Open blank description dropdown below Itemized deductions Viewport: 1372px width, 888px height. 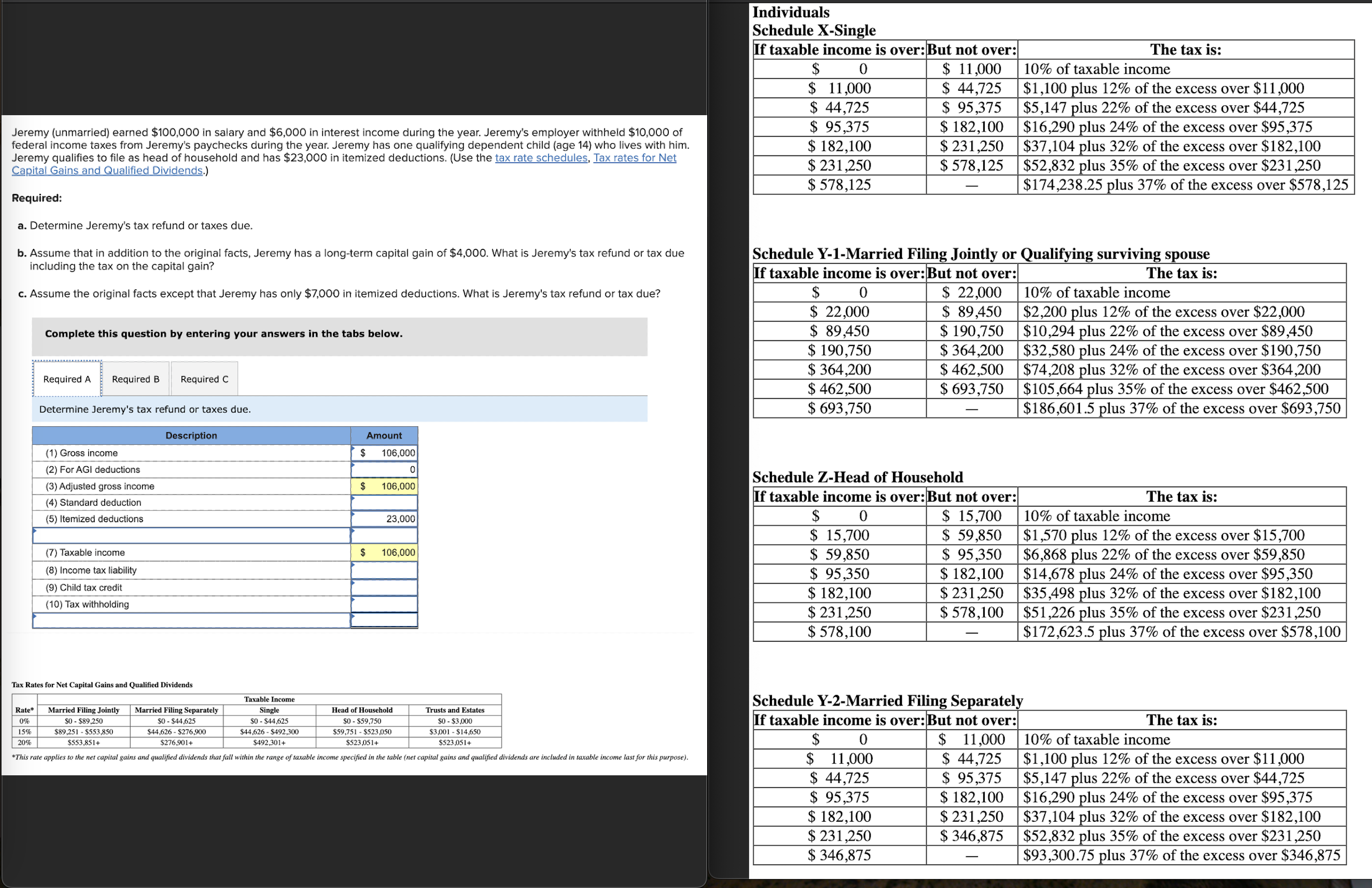pyautogui.click(x=191, y=535)
